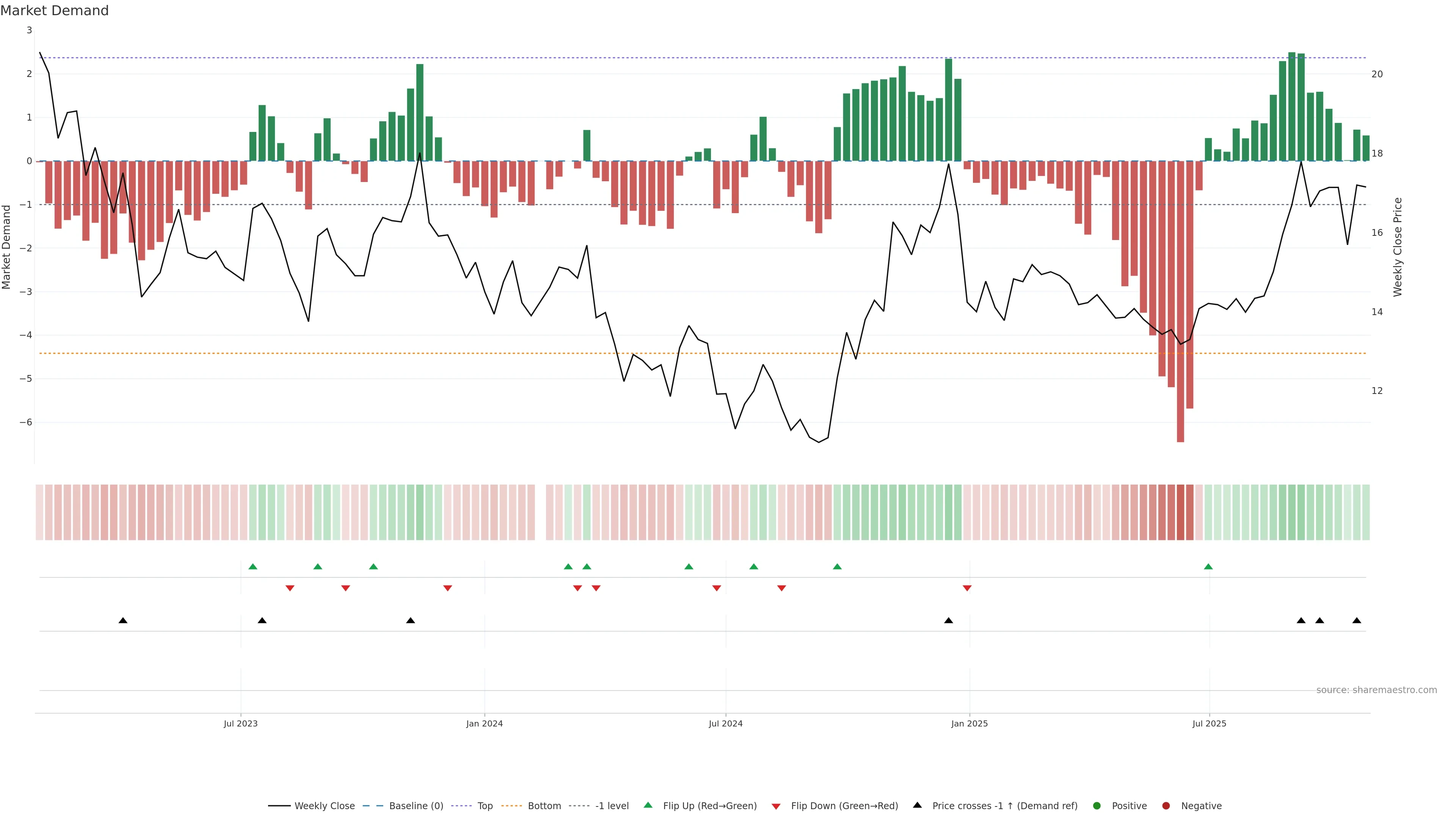Image resolution: width=1456 pixels, height=819 pixels.
Task: Click the darkest red heatmap strip cell
Action: [1180, 512]
